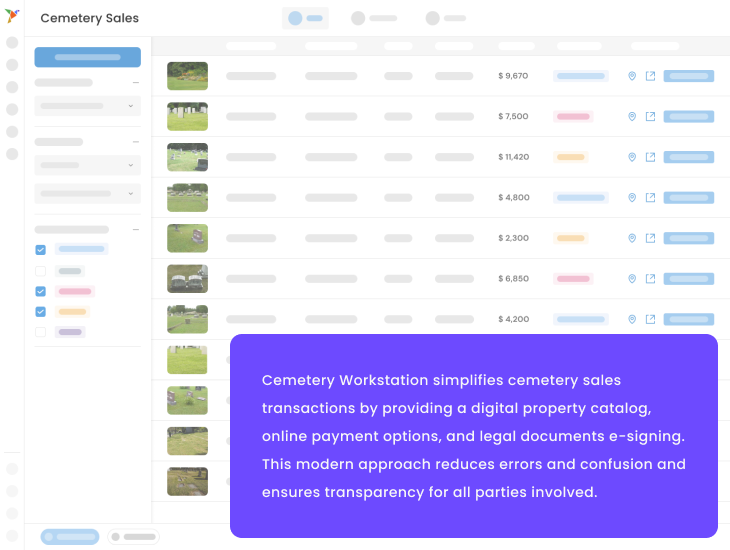Click the blue action button in $11,420 row
Viewport: 730px width, 550px height.
click(689, 157)
